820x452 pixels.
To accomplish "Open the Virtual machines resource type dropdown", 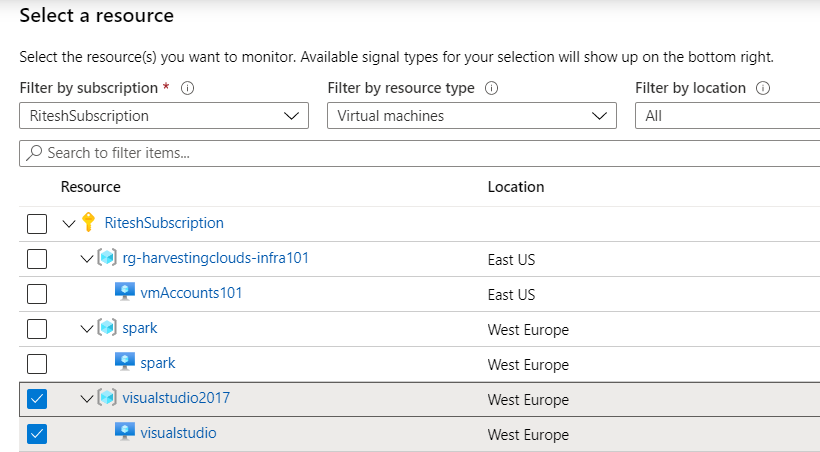I will [471, 116].
